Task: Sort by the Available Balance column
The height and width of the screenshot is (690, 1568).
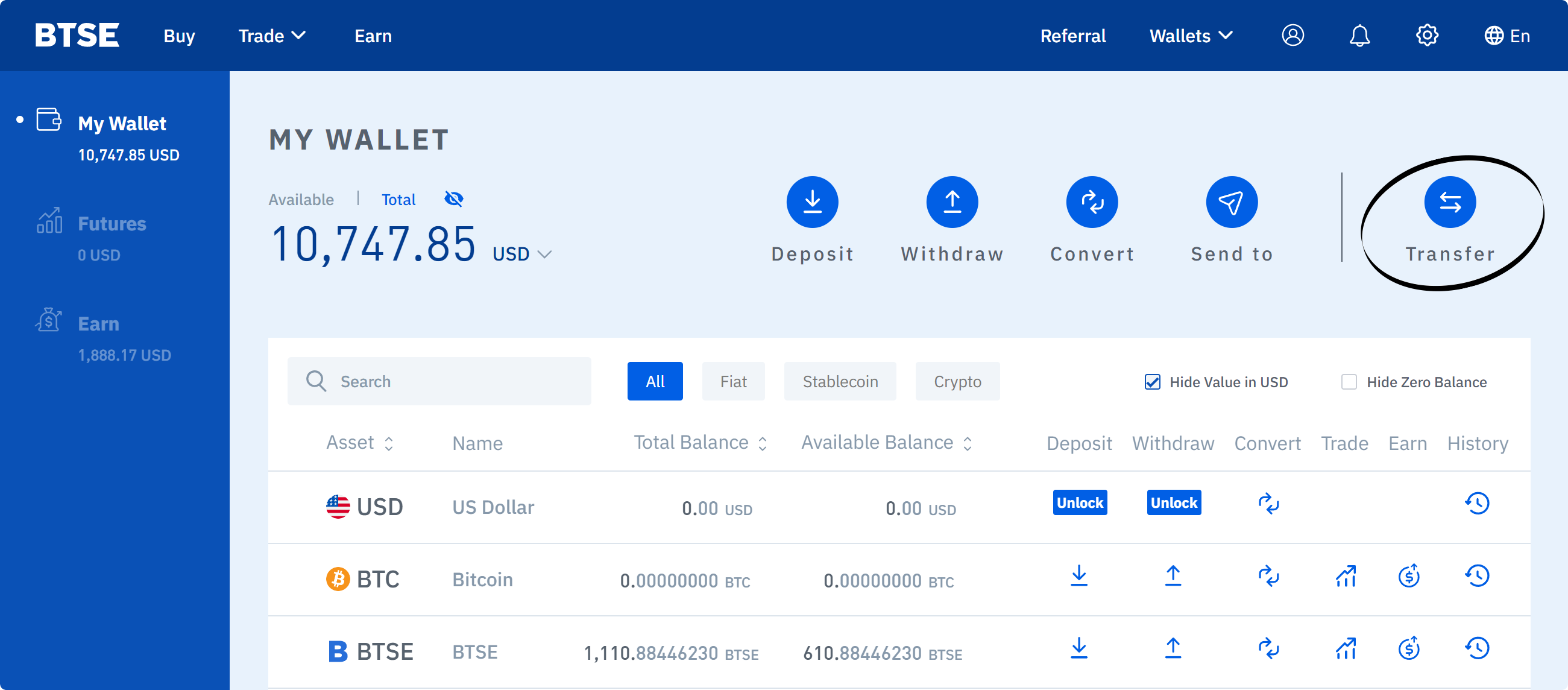Action: [886, 443]
